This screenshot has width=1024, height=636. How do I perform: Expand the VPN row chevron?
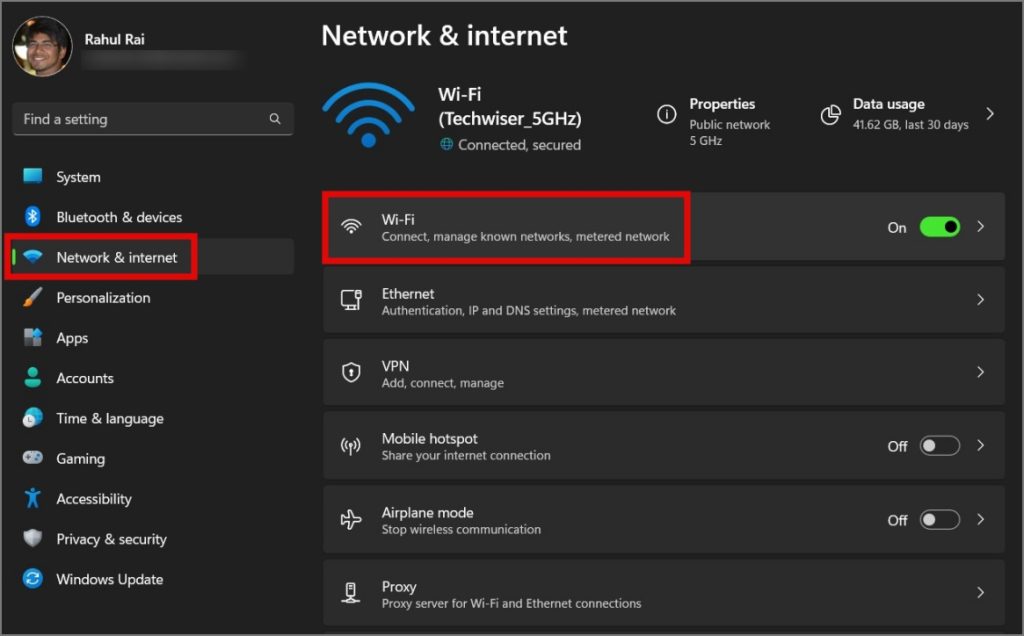point(980,373)
